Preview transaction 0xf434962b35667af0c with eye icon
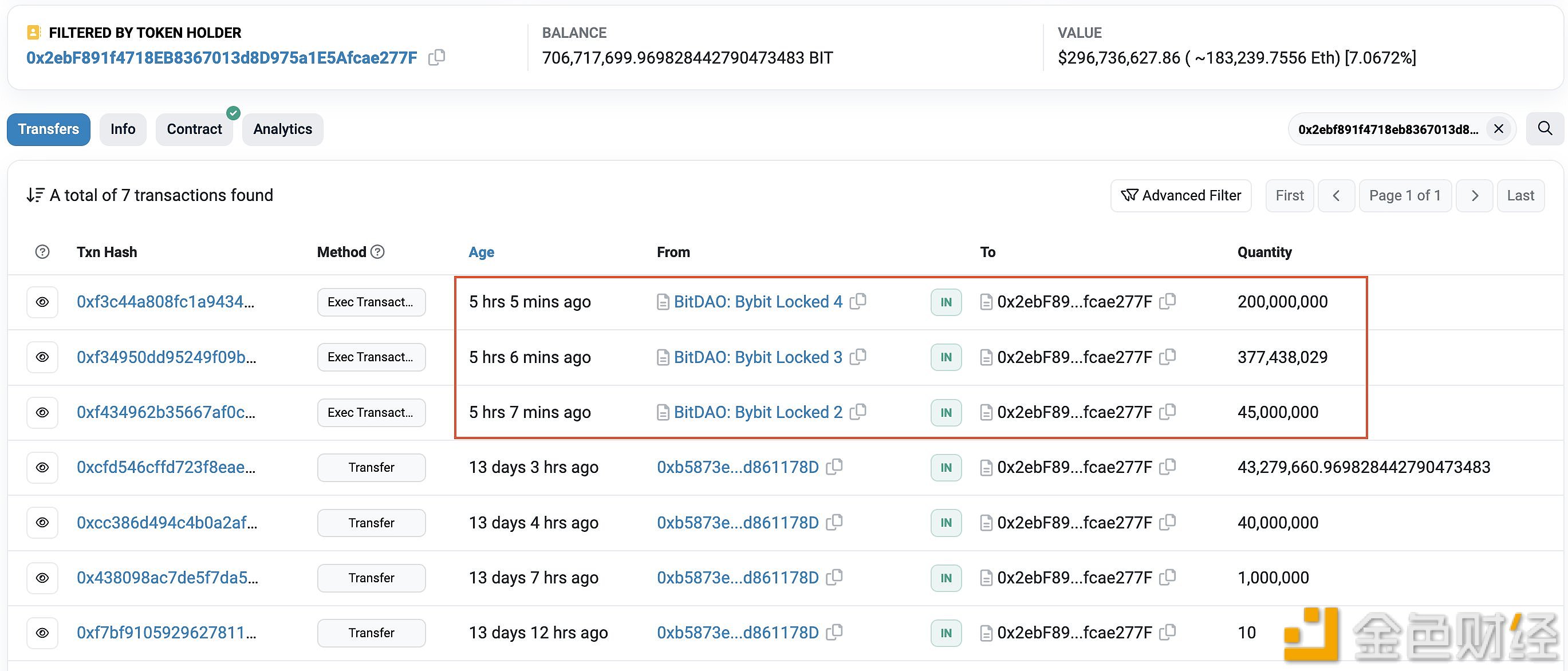 pos(42,412)
